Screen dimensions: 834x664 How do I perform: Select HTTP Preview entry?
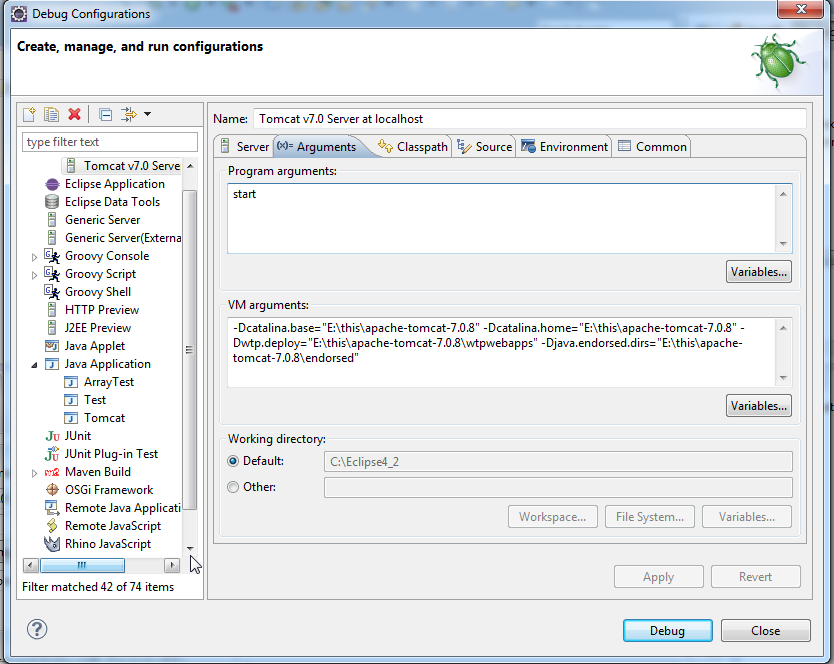tap(93, 310)
